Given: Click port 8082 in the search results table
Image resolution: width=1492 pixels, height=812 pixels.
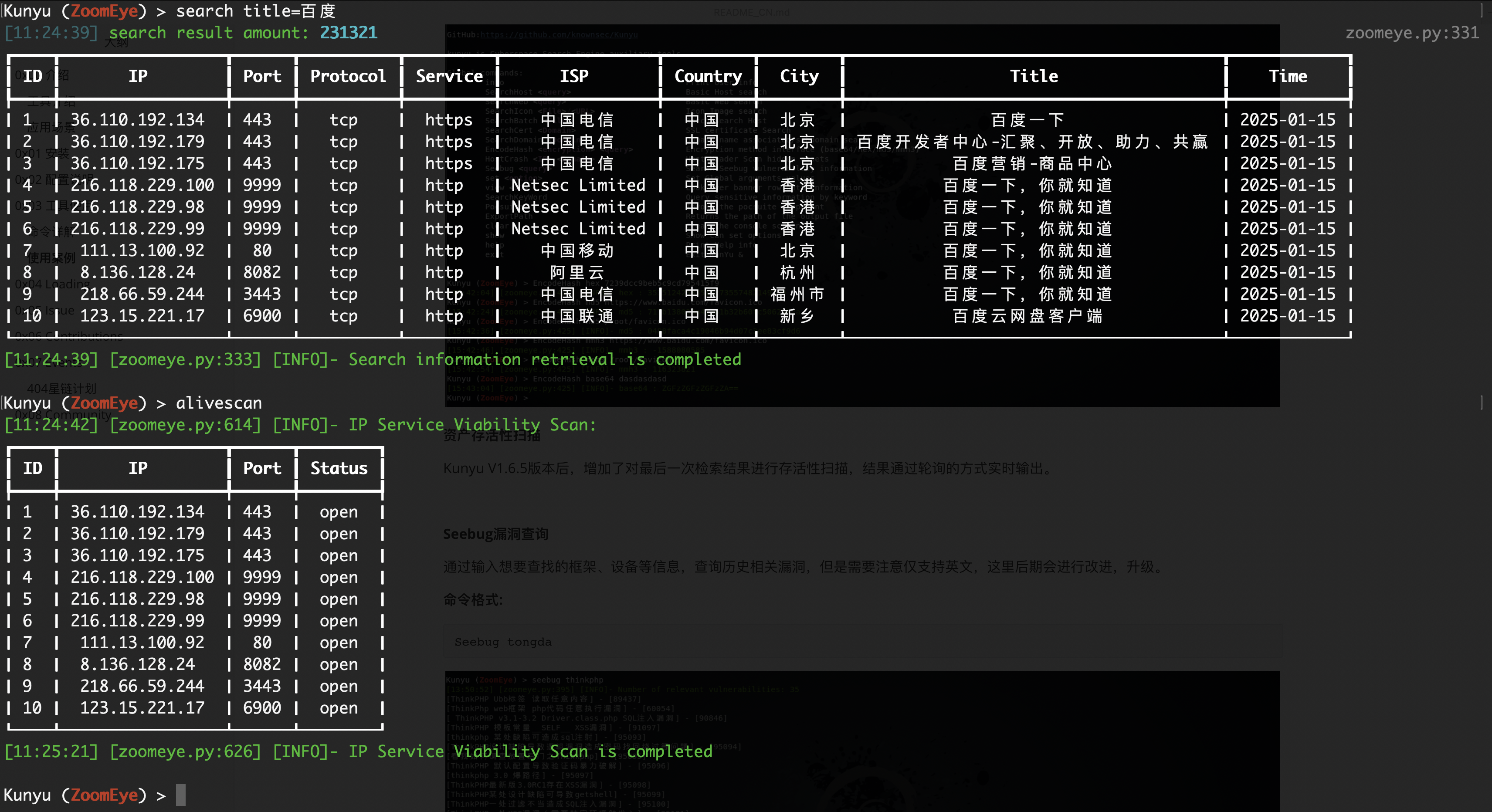Looking at the screenshot, I should tap(262, 272).
